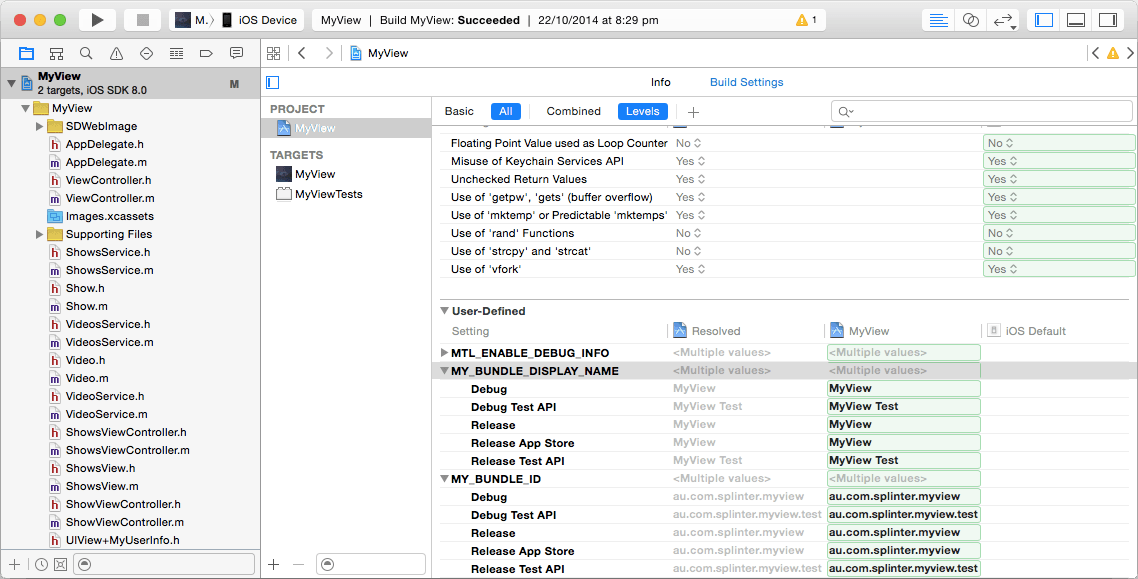This screenshot has width=1138, height=579.
Task: Show the Version editor
Action: pyautogui.click(x=1003, y=20)
